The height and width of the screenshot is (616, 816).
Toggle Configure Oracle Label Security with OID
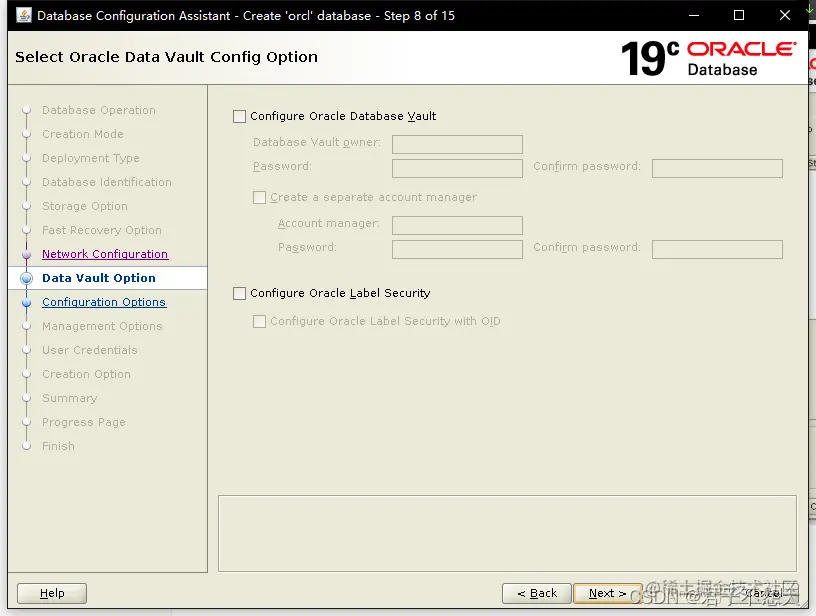pyautogui.click(x=259, y=322)
